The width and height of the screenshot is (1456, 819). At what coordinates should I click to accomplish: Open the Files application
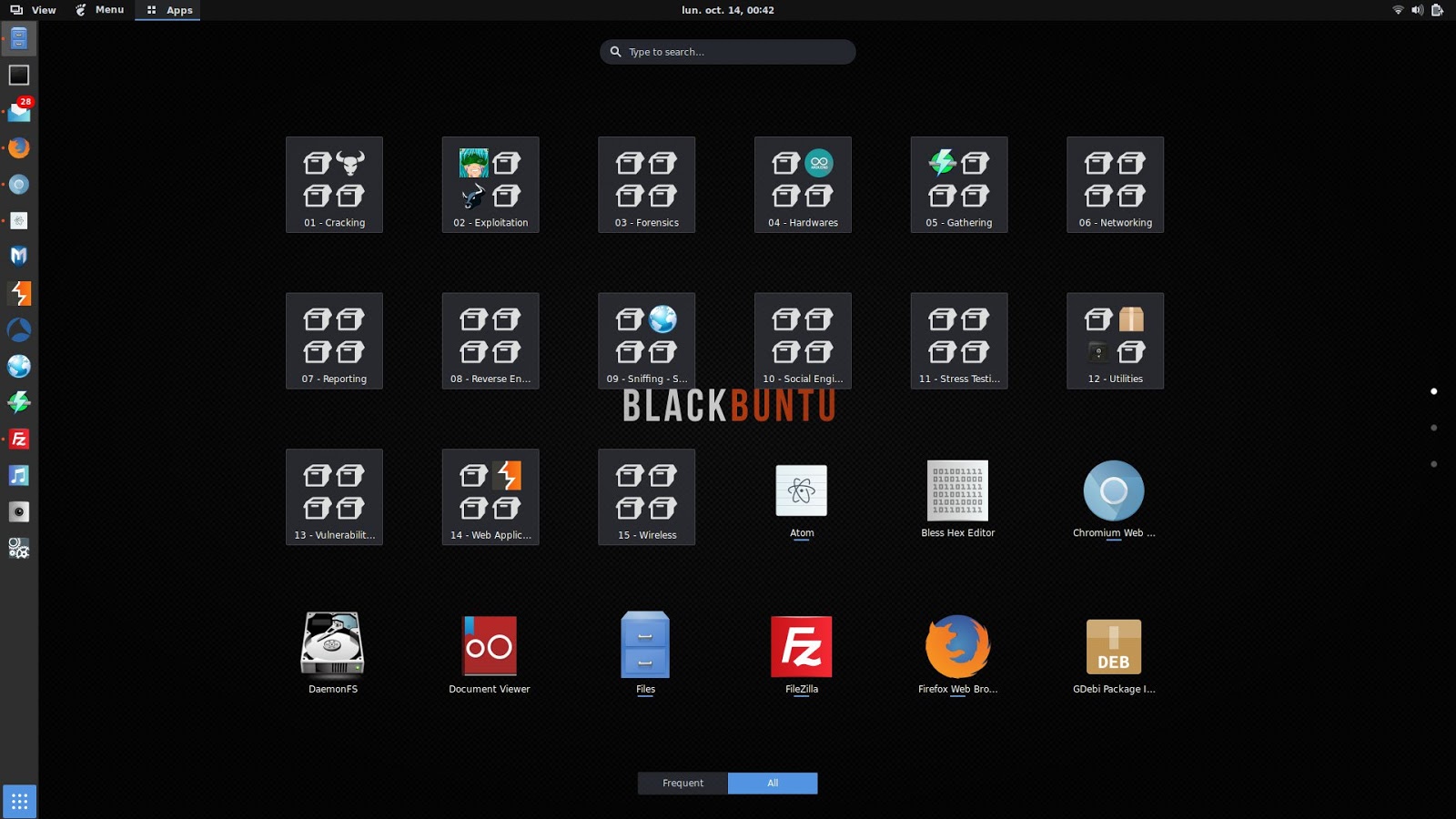coord(645,646)
